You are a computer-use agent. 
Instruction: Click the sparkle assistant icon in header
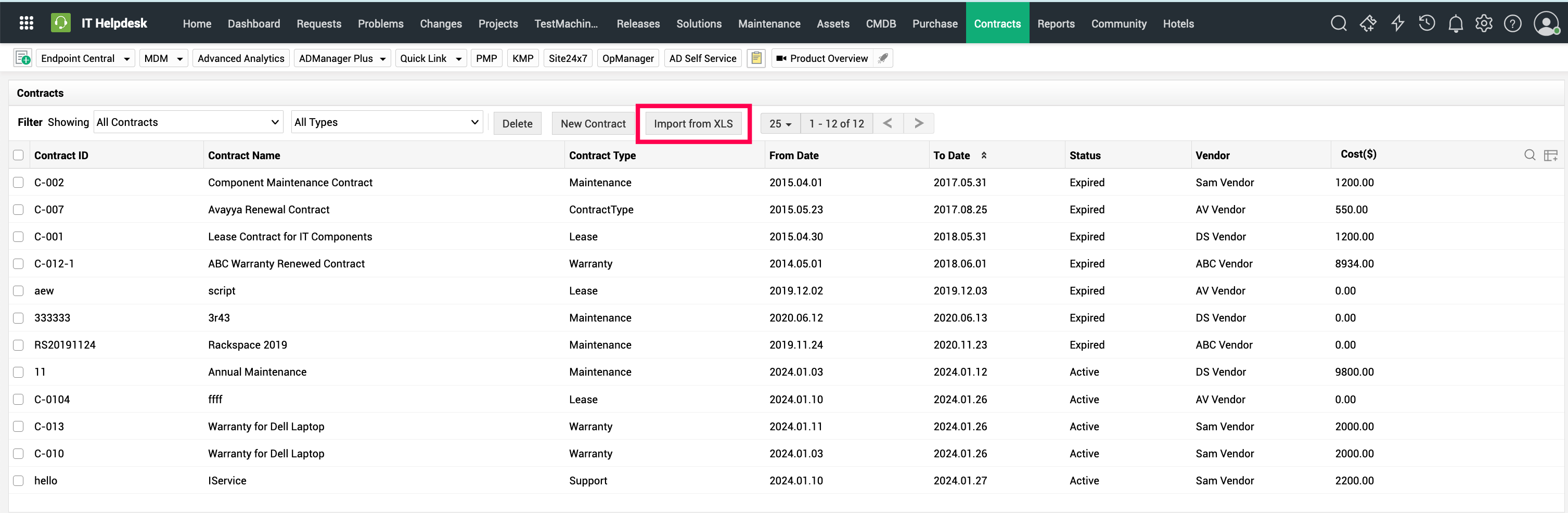click(x=1368, y=23)
